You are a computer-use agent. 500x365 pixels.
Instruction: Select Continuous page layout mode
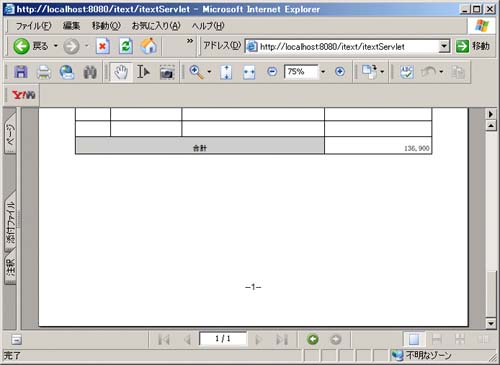tap(437, 339)
